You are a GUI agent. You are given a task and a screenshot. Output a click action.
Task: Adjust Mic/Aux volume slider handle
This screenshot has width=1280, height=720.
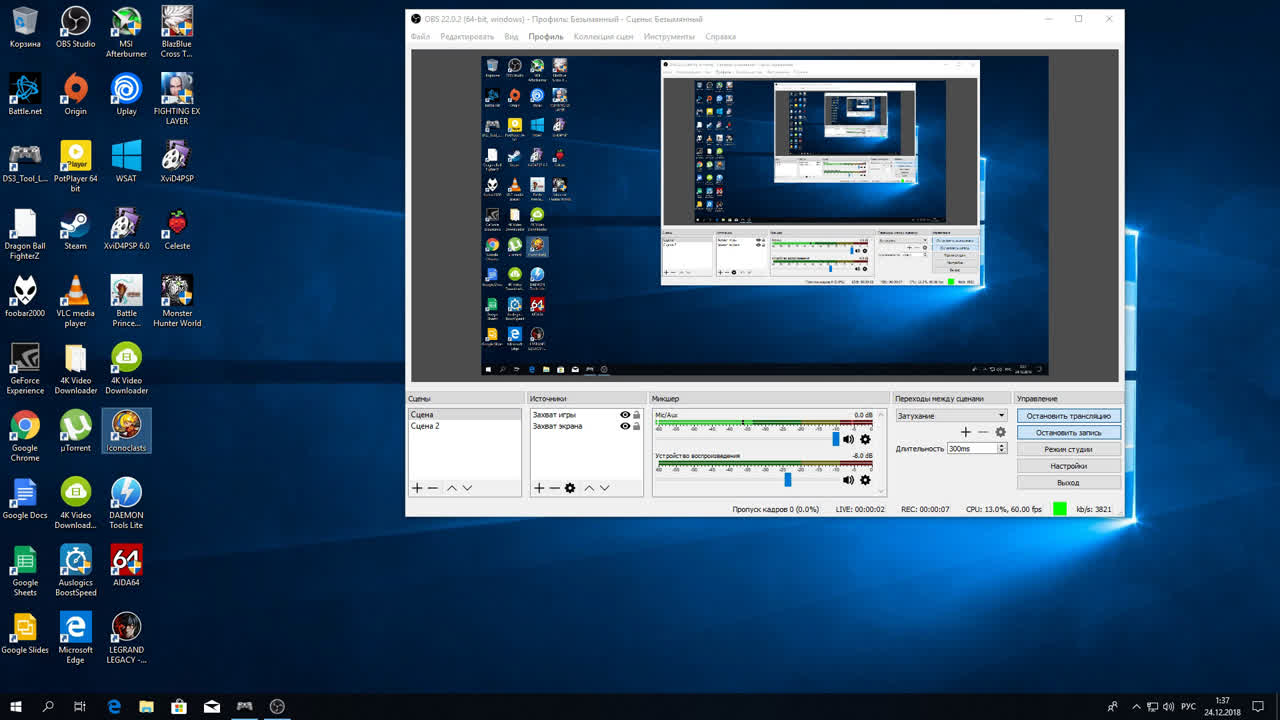click(x=836, y=439)
